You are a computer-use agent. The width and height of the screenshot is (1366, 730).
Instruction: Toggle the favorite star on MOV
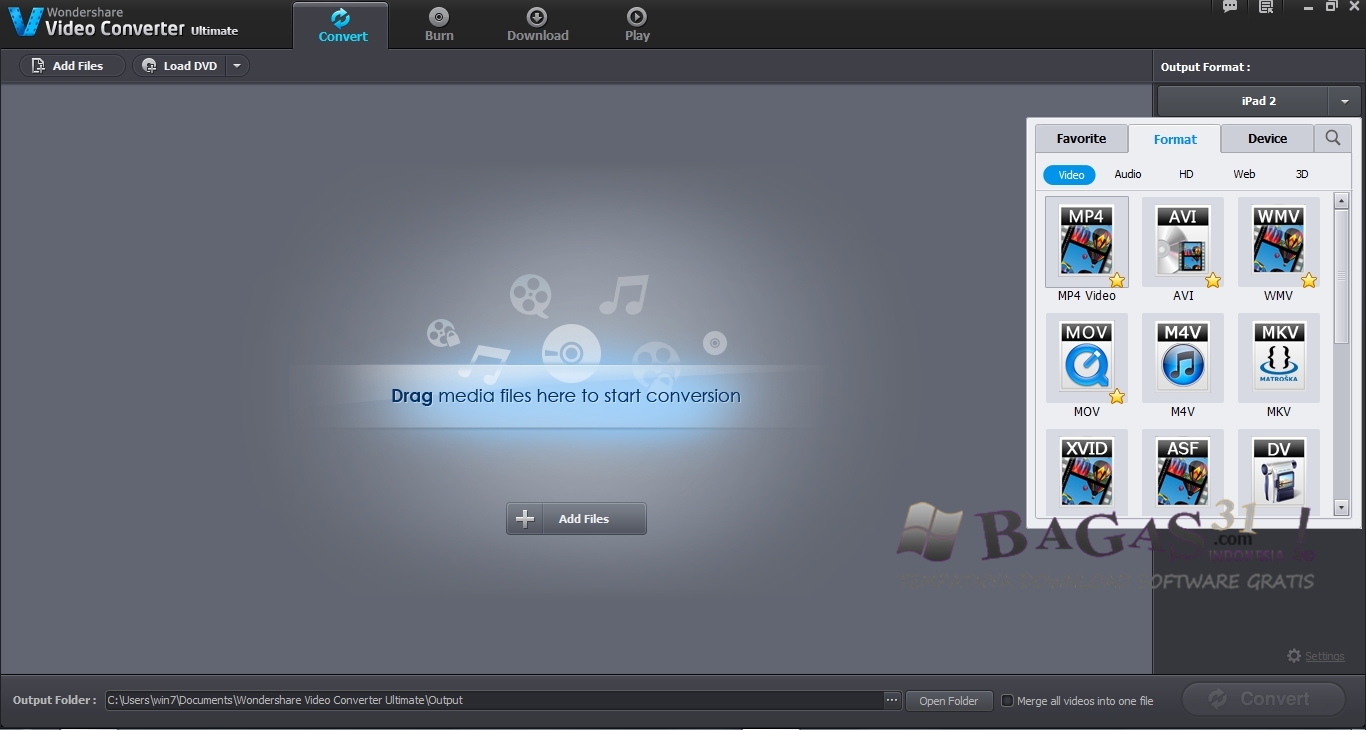(x=1117, y=396)
